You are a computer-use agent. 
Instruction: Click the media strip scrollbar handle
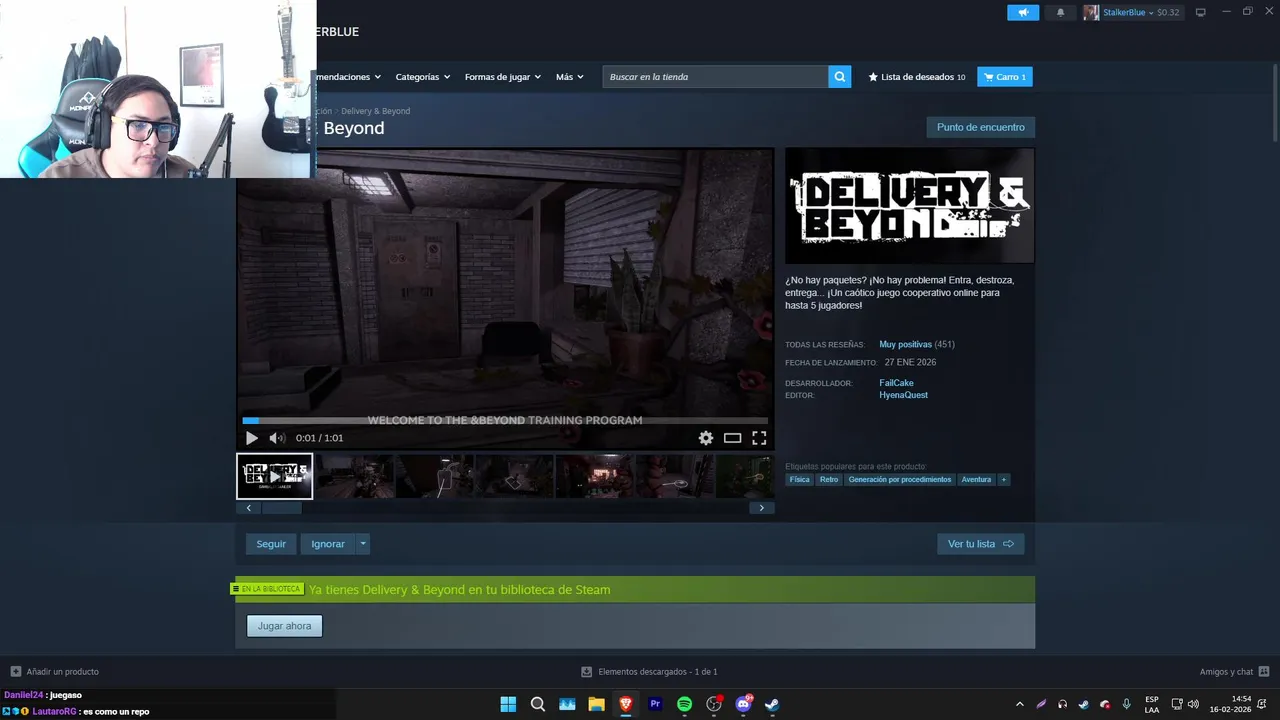(x=281, y=508)
